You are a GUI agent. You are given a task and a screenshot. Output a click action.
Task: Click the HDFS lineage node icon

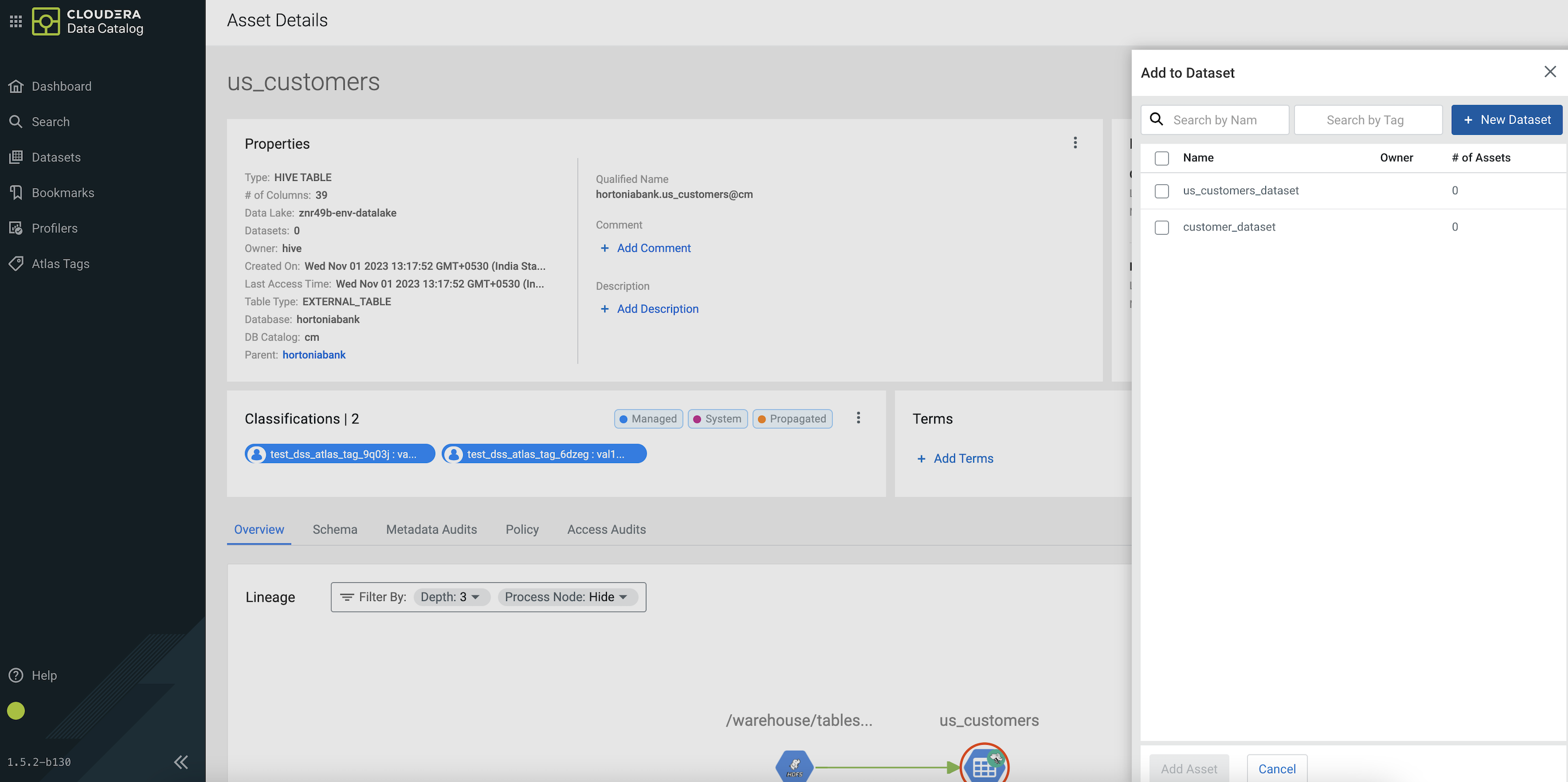point(794,767)
